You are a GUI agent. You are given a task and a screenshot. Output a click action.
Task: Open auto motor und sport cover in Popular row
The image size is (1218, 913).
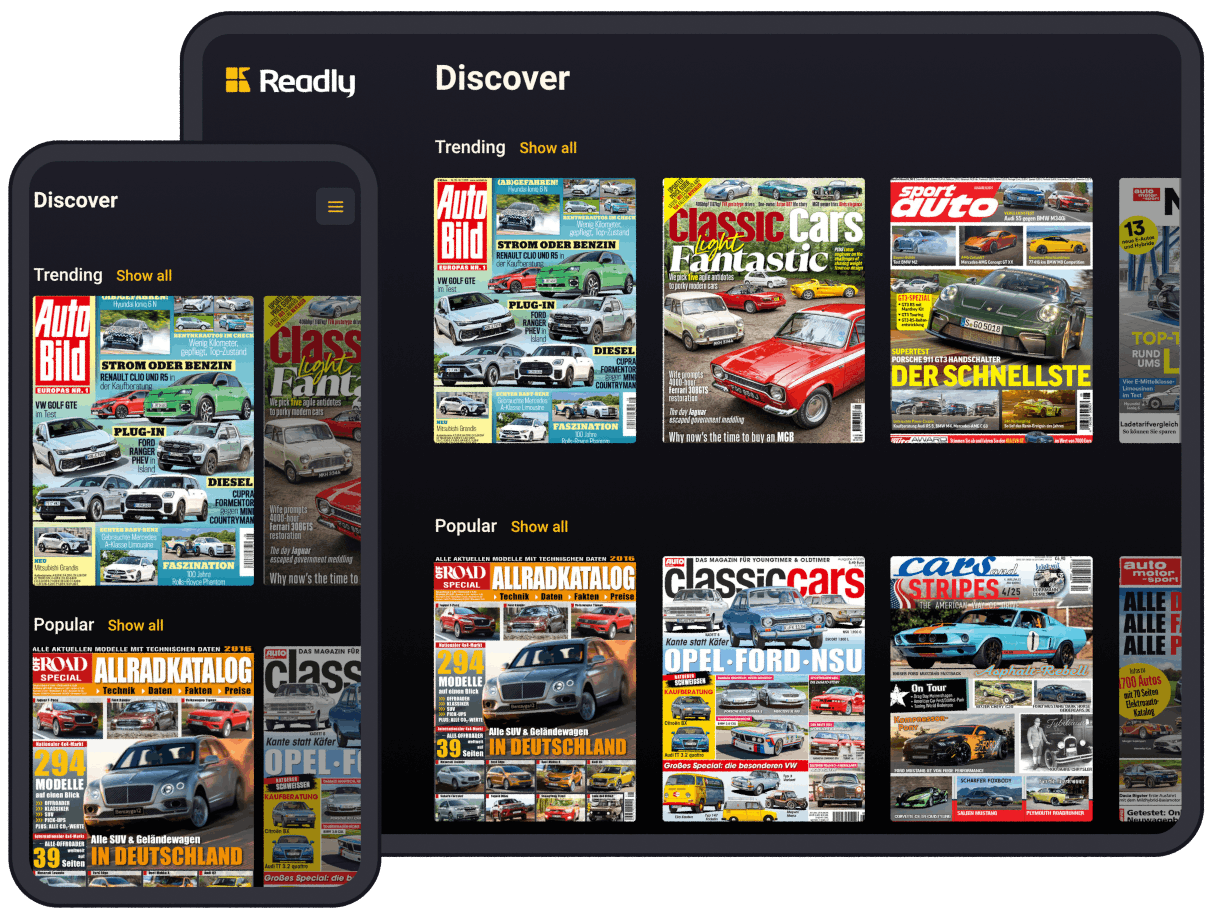tap(1150, 689)
